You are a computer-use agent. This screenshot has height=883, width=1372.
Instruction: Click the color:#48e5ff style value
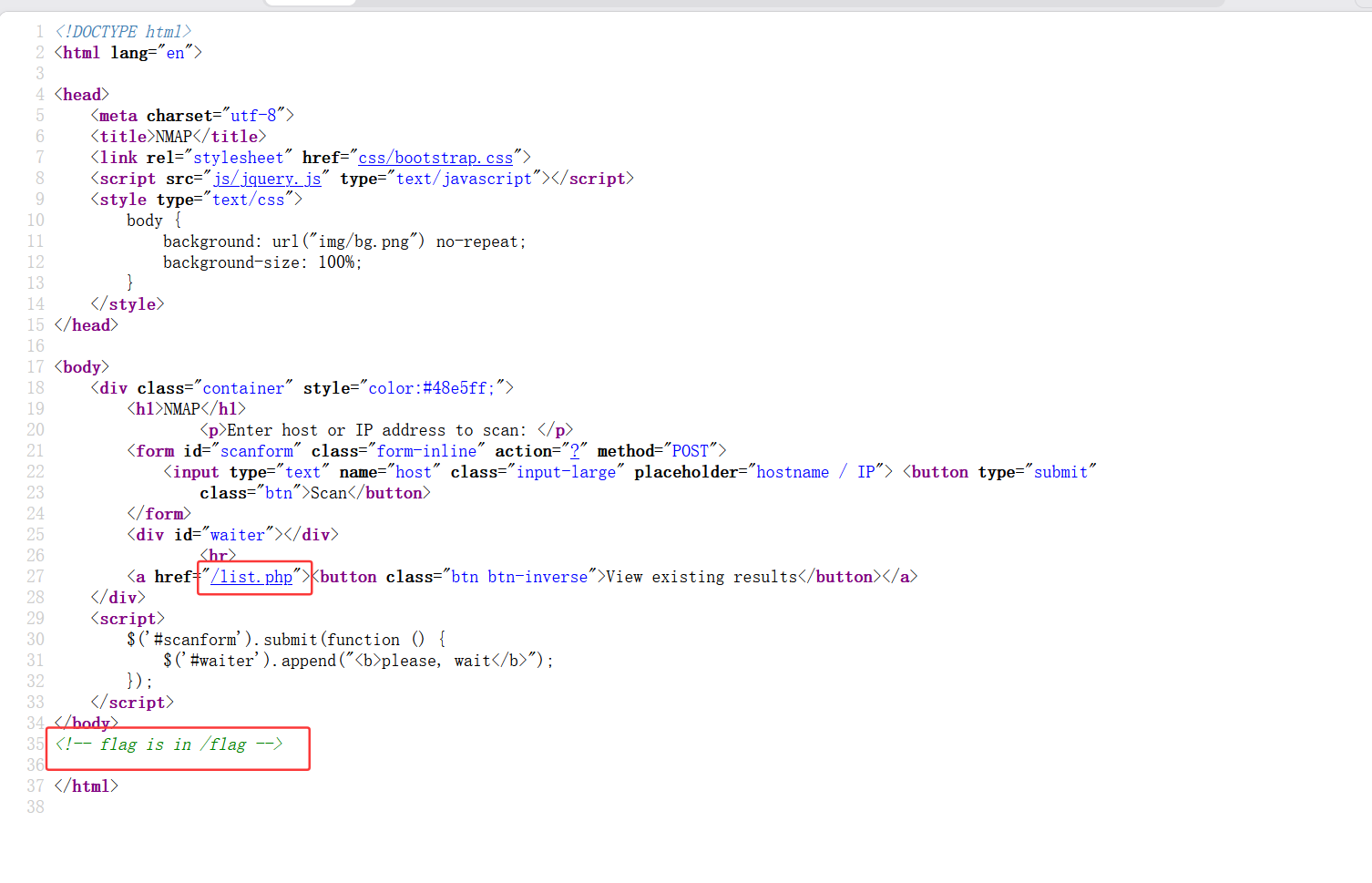pyautogui.click(x=431, y=388)
